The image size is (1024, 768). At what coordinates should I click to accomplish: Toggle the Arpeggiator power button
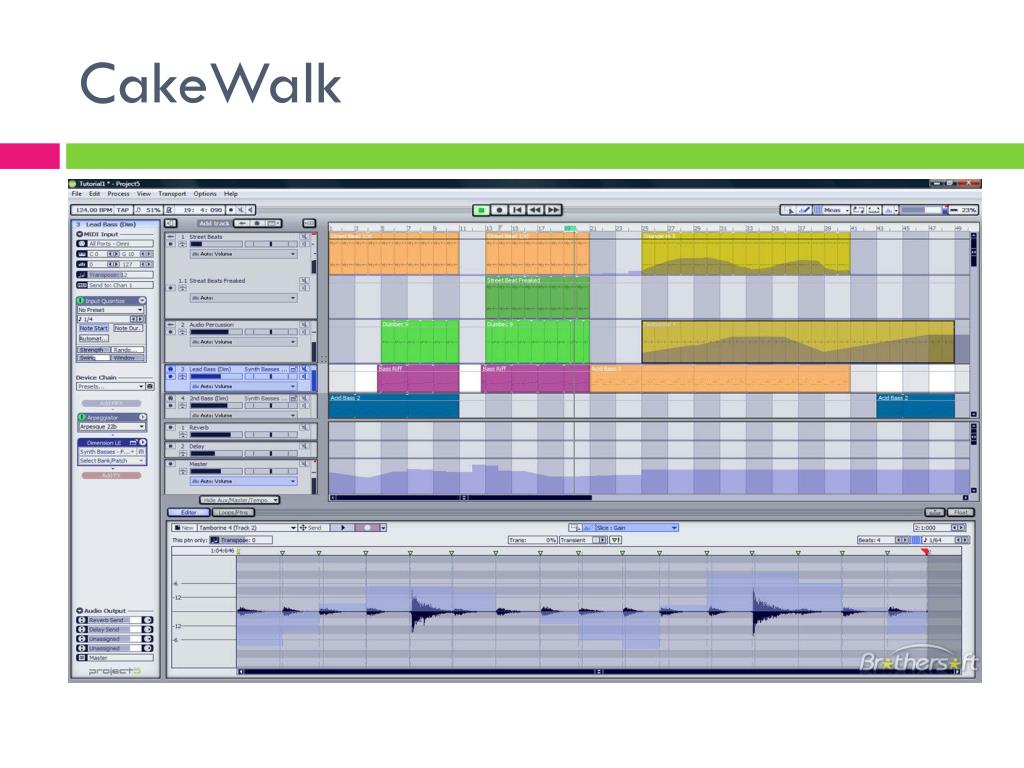point(82,417)
